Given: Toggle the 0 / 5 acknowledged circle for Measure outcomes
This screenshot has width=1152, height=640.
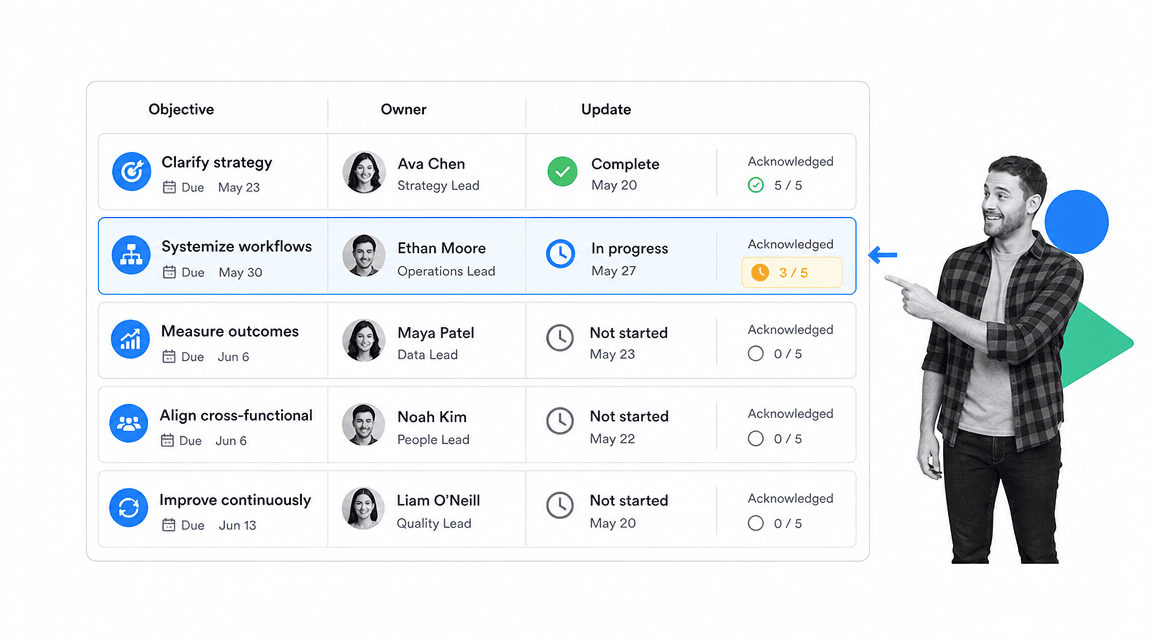Looking at the screenshot, I should pos(755,353).
